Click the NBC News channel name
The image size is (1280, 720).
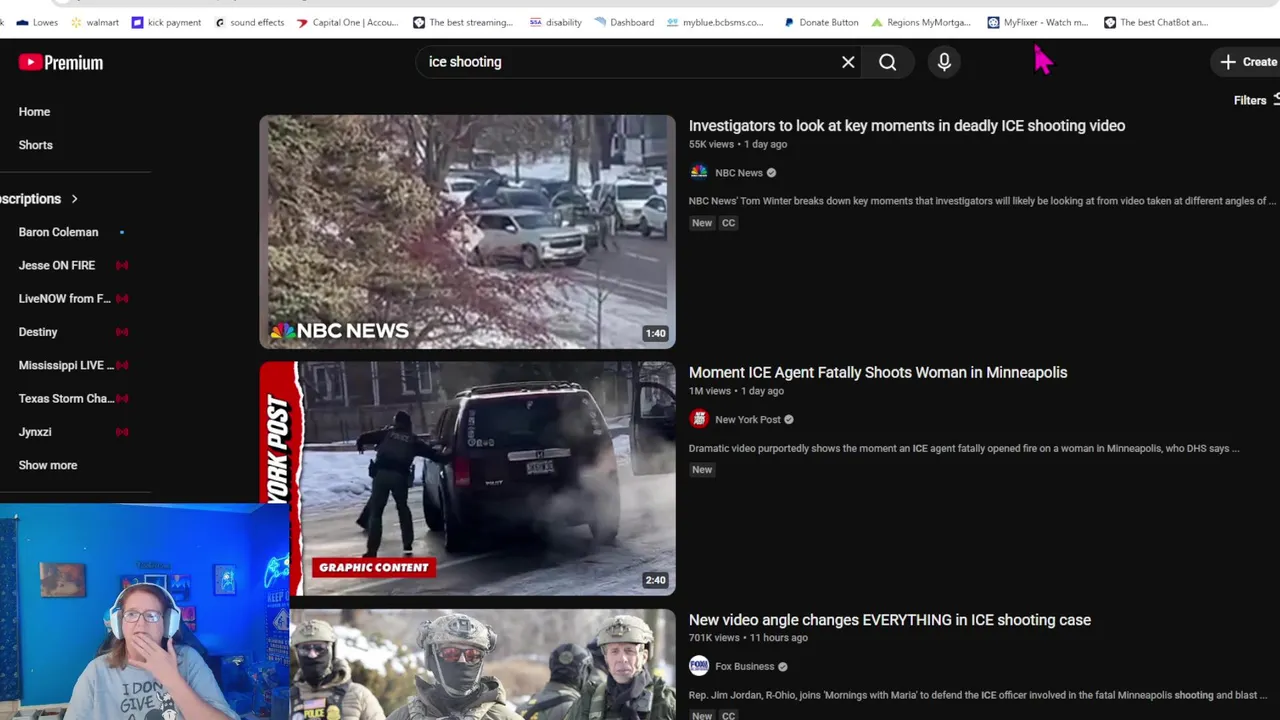pos(738,173)
